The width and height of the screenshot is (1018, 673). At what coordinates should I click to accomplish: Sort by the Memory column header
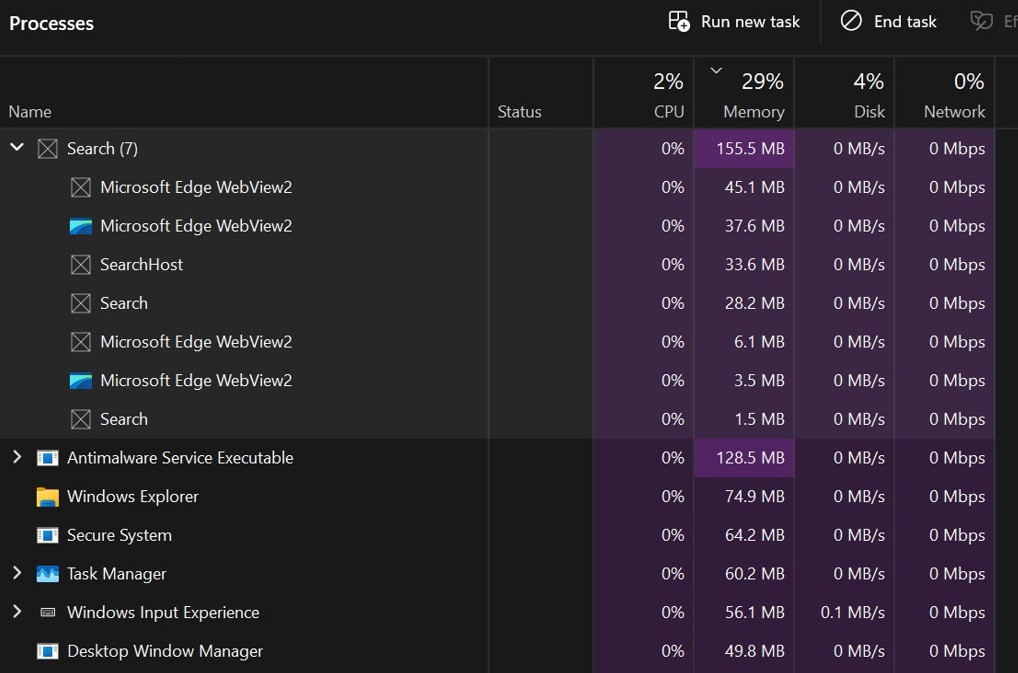click(x=744, y=93)
